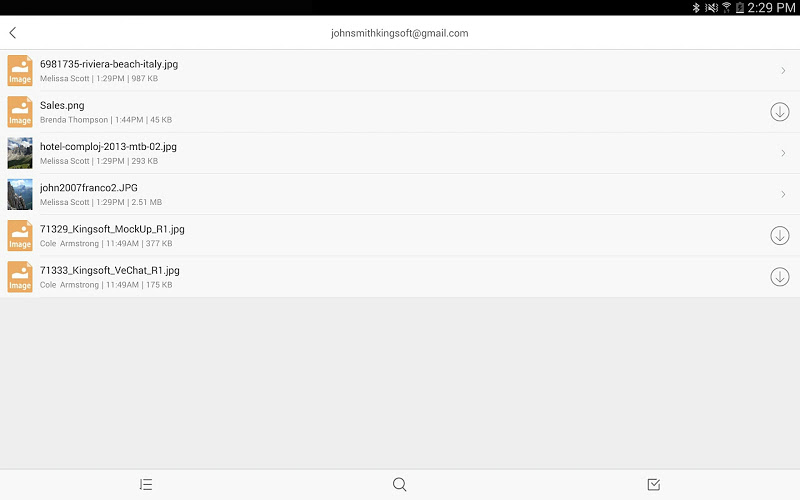Tap the image file icon for 71333_Kingsoft_VeChat_R1.jpg

coord(20,277)
